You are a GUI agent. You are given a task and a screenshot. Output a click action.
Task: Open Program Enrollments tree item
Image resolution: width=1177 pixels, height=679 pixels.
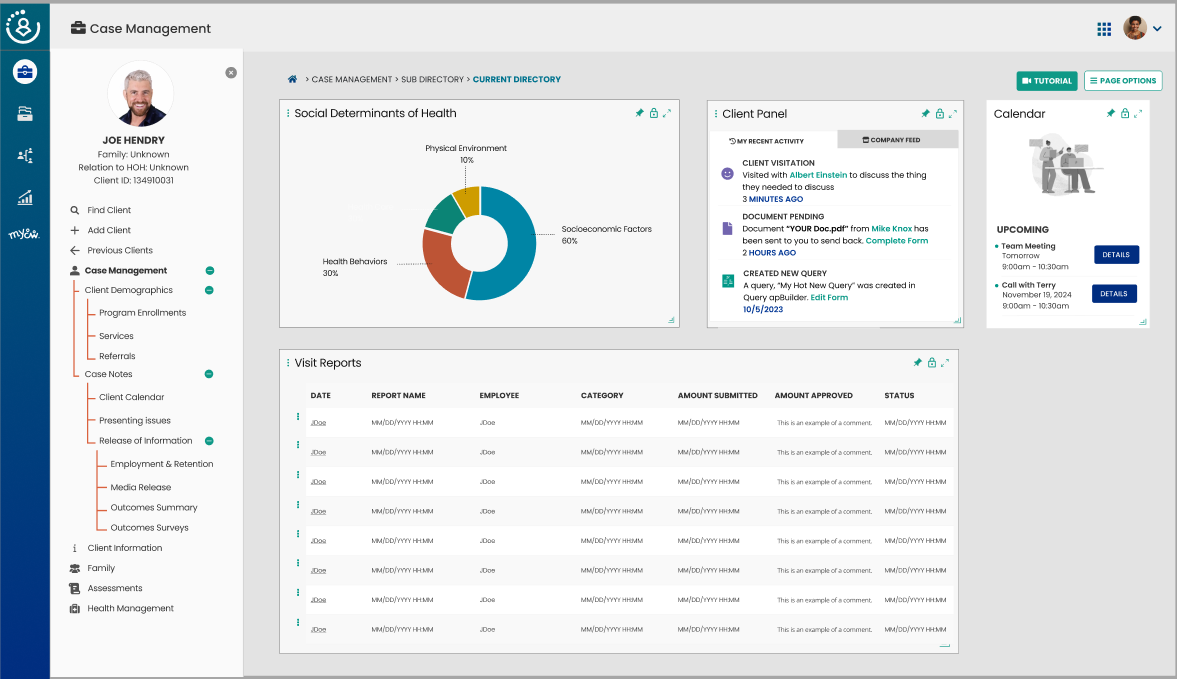[x=143, y=313]
